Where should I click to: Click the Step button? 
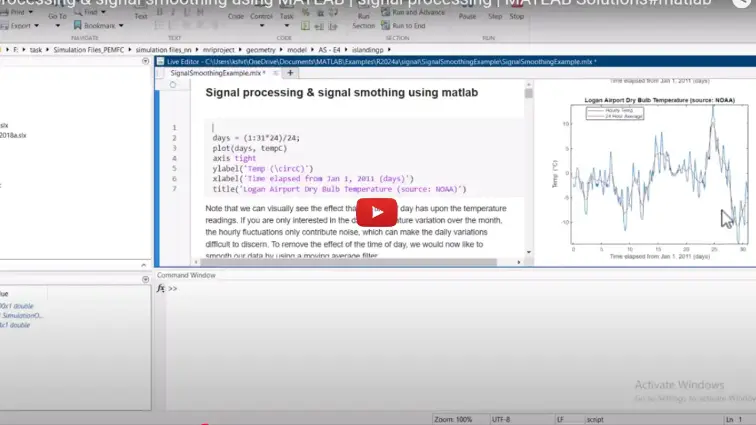coord(493,16)
